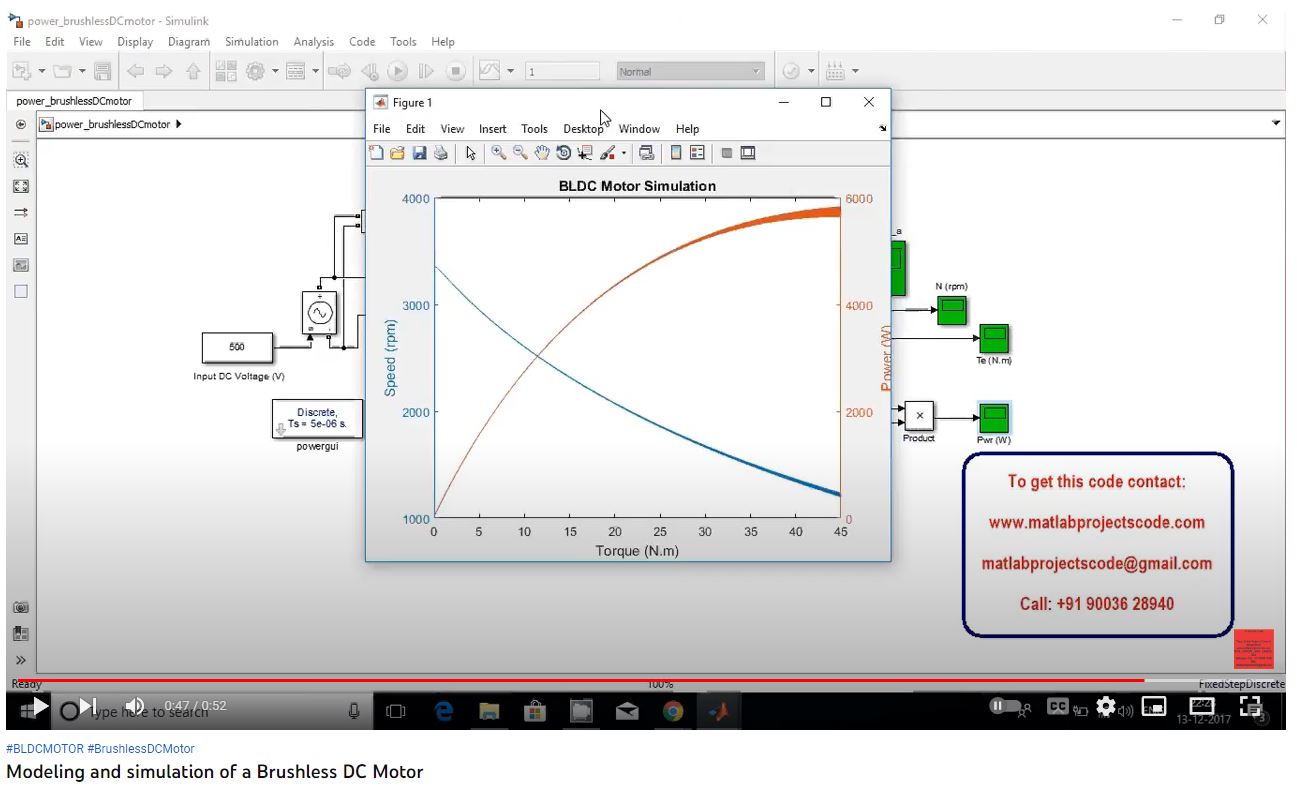Select the Pan hand tool in Figure 1
Screen dimensions: 1297x791
541,153
